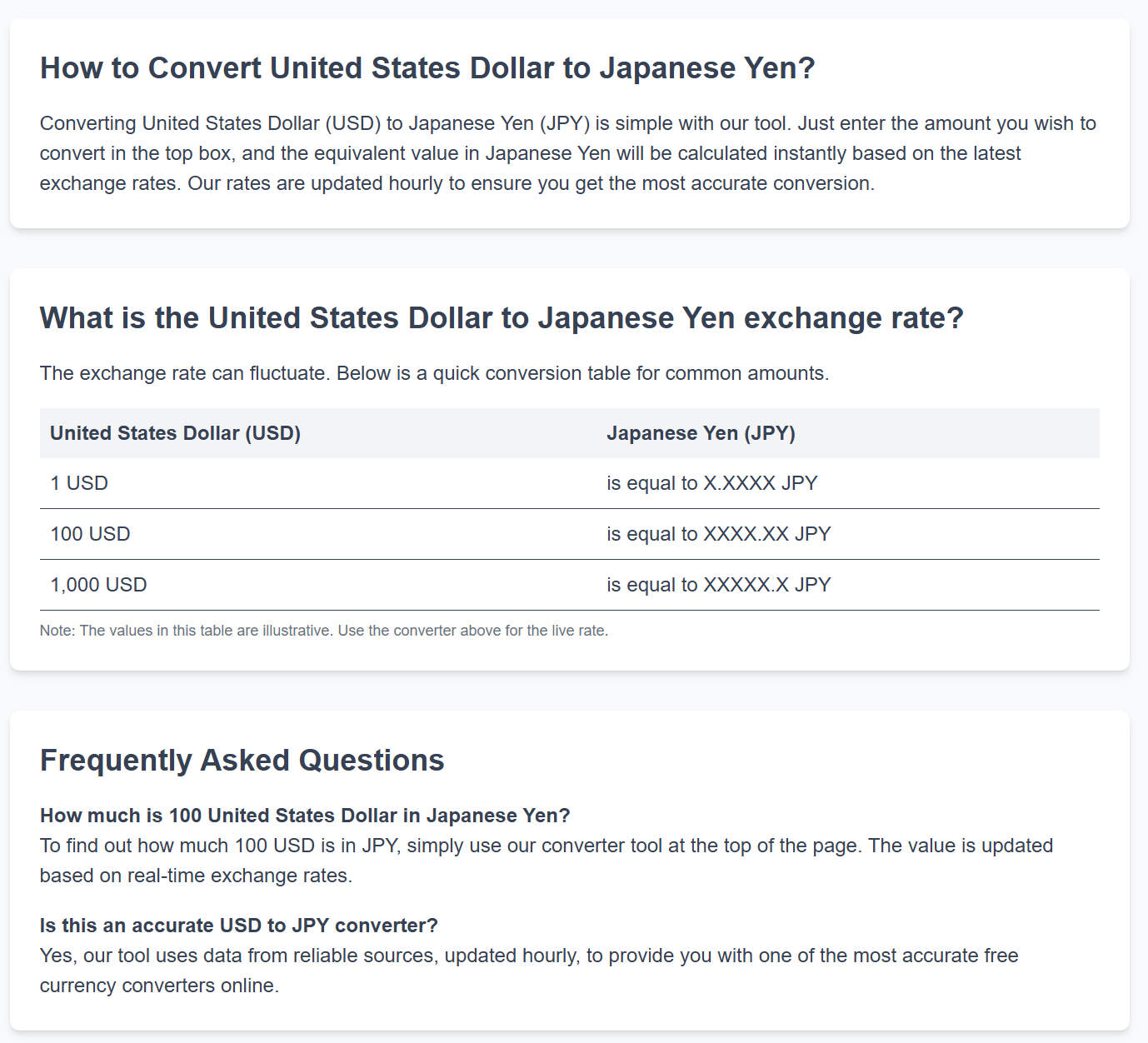Image resolution: width=1148 pixels, height=1043 pixels.
Task: Click the exchange rate section heading
Action: point(502,318)
